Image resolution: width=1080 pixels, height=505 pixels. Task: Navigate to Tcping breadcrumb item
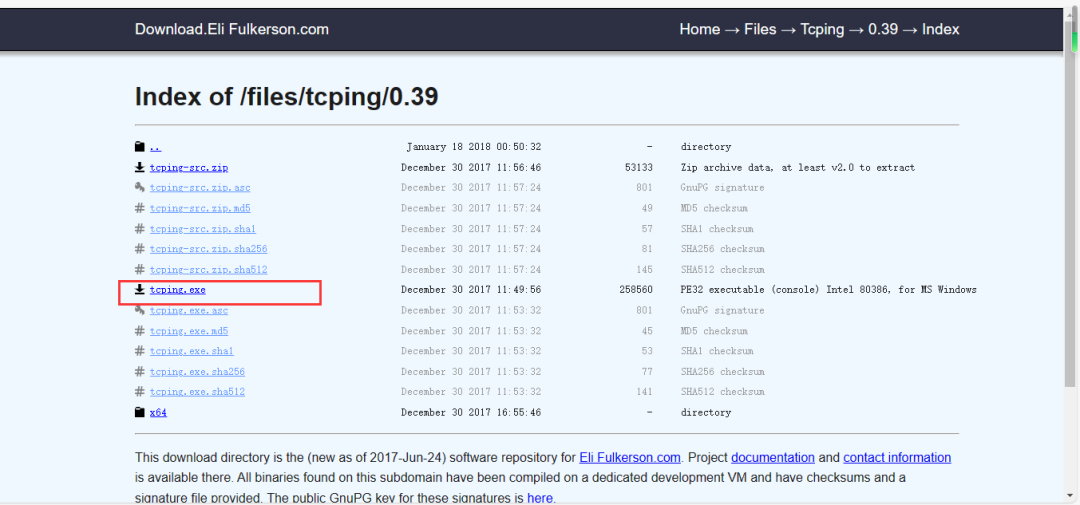[x=822, y=29]
